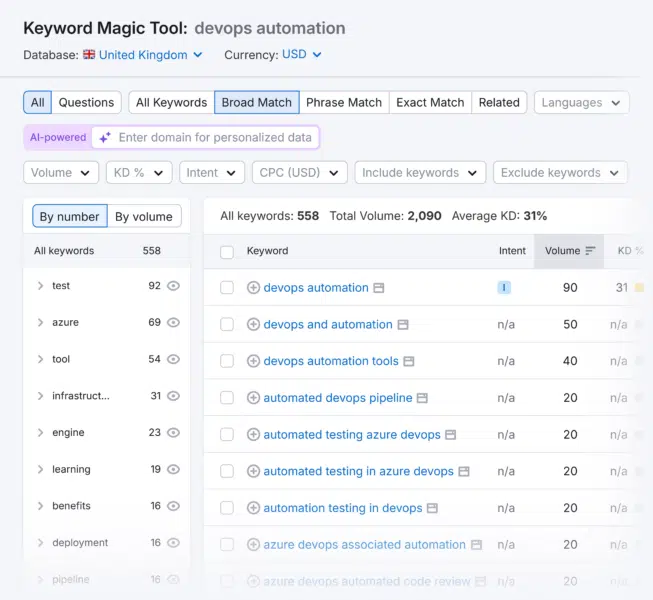Toggle visibility of the engine group
This screenshot has width=653, height=600.
click(173, 433)
